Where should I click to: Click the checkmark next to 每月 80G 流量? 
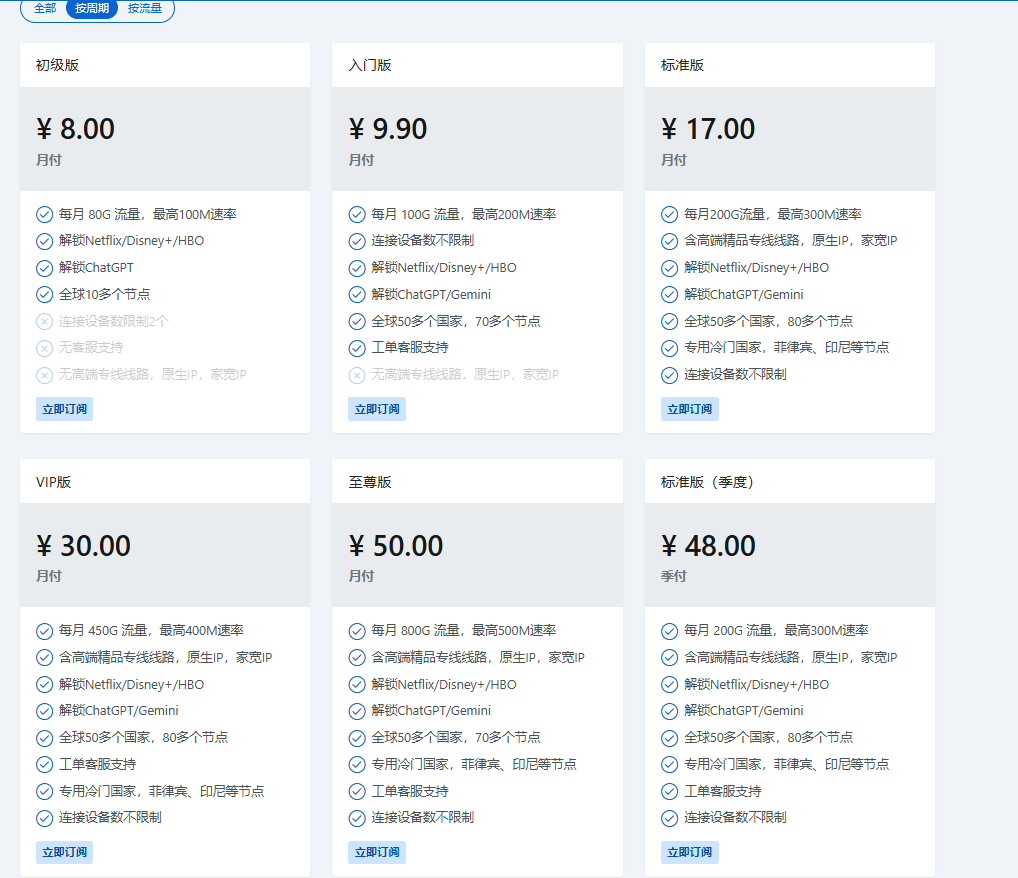point(44,214)
